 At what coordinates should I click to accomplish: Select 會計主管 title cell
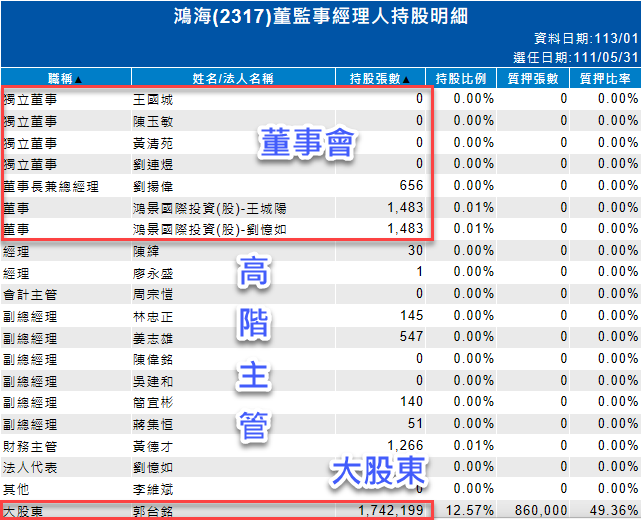click(30, 294)
